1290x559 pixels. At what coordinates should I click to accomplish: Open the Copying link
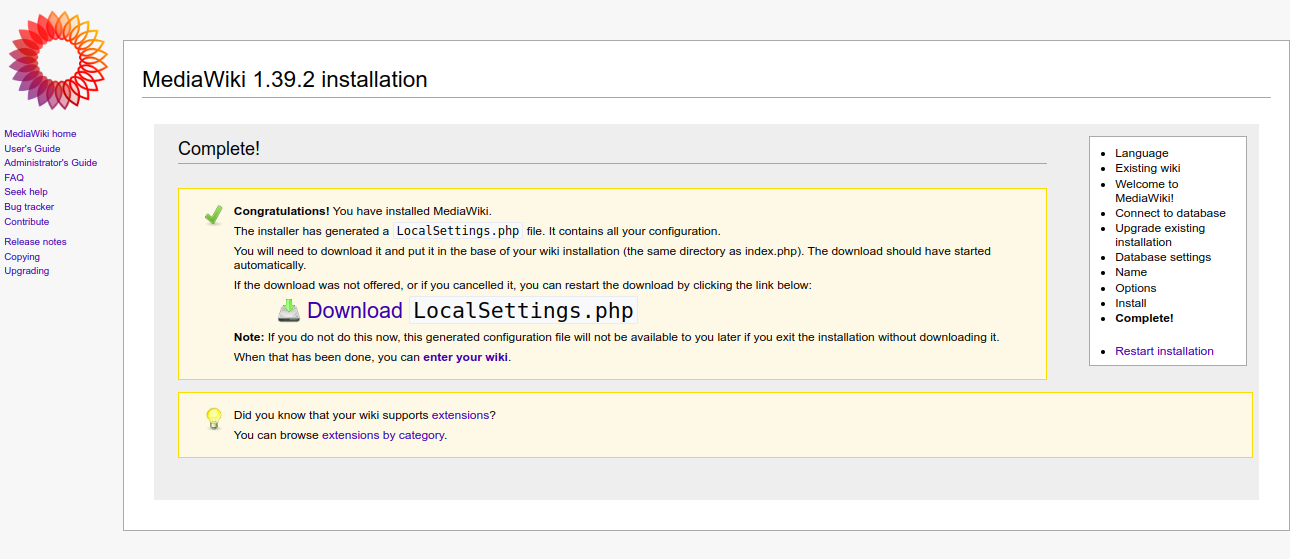(x=22, y=257)
